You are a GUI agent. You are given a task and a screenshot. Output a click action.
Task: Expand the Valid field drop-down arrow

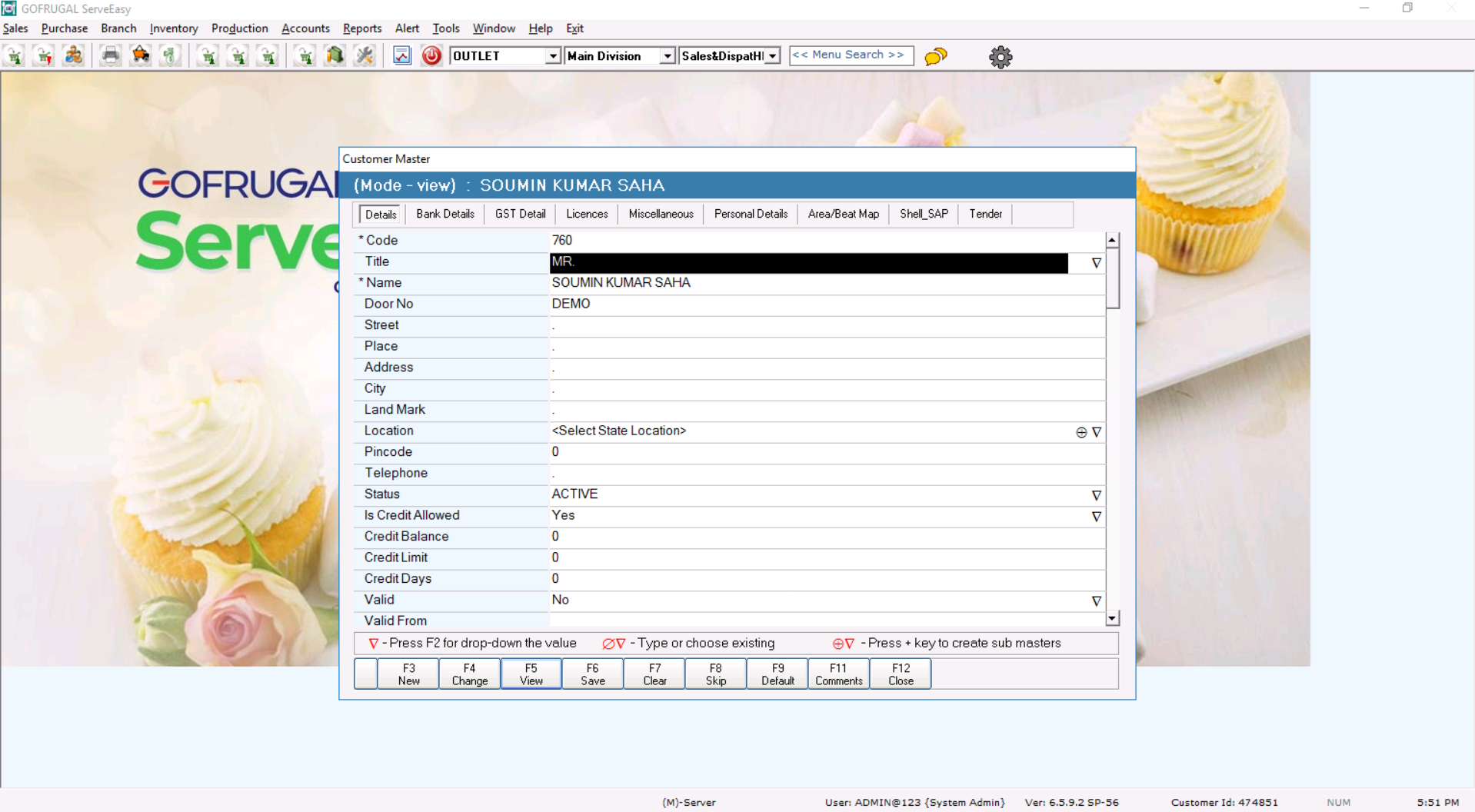(1096, 601)
